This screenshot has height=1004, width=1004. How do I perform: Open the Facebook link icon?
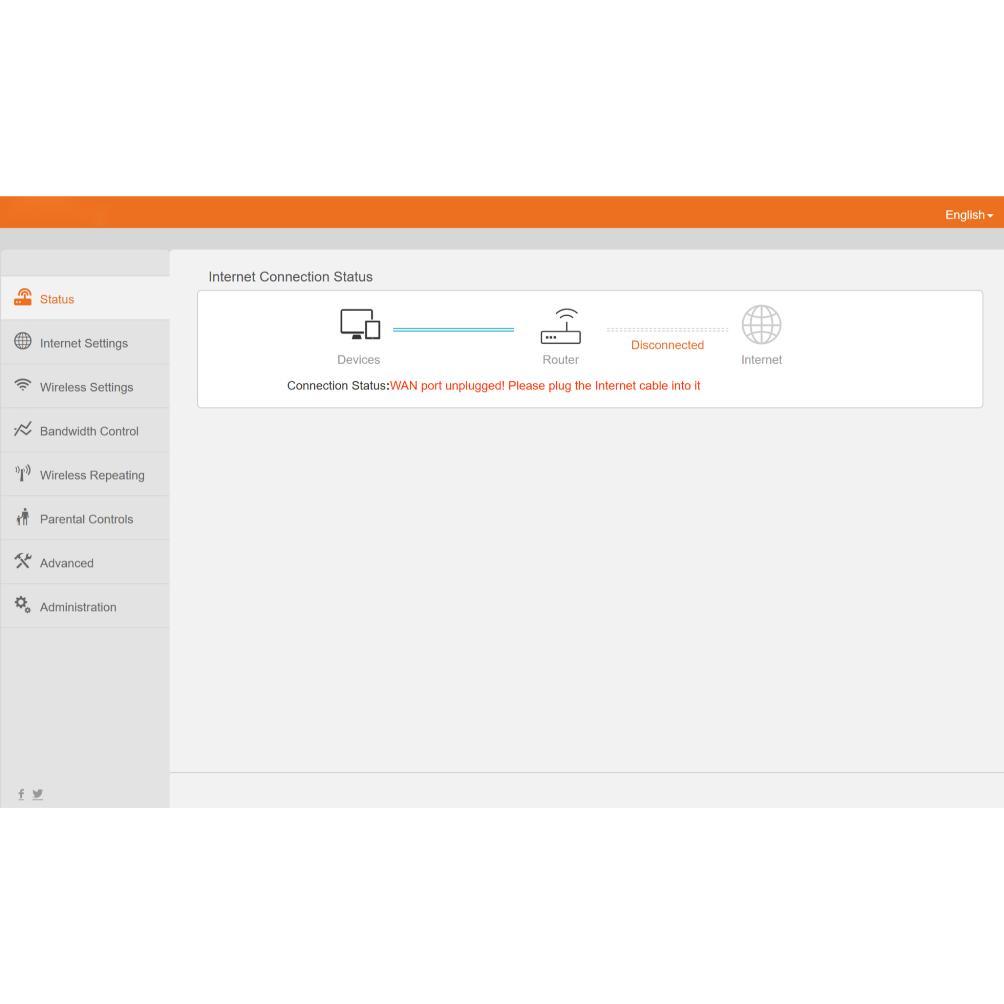point(21,794)
